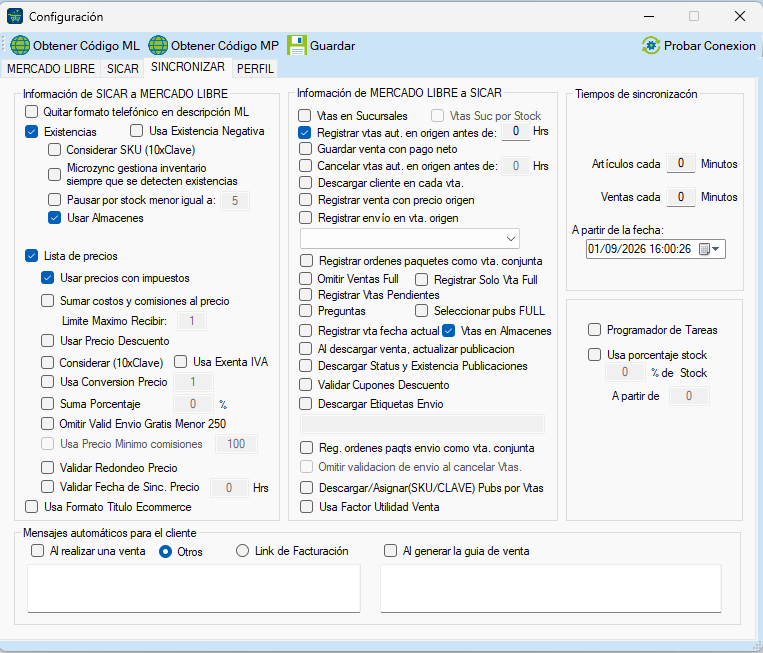This screenshot has height=653, width=763.
Task: Check Programador de Tareas
Action: [595, 330]
